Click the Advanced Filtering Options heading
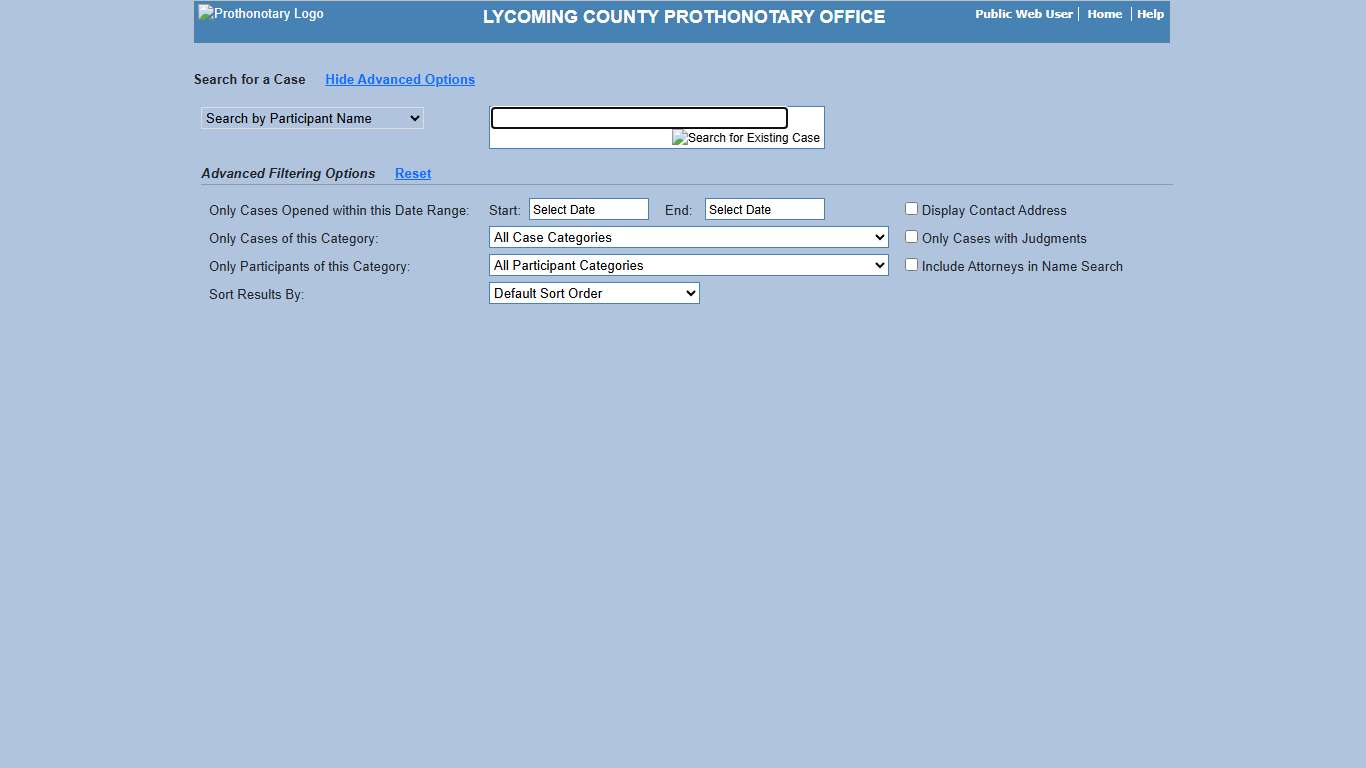The width and height of the screenshot is (1366, 768). point(288,174)
